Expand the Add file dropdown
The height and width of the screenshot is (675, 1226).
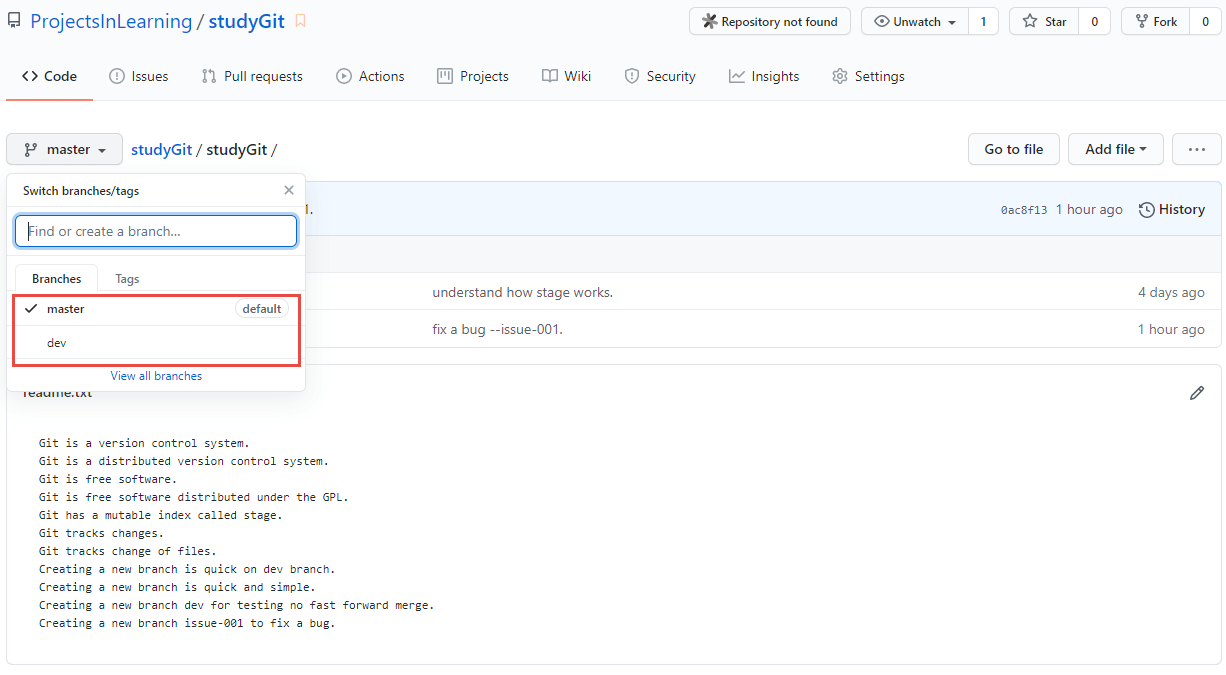click(x=1115, y=149)
